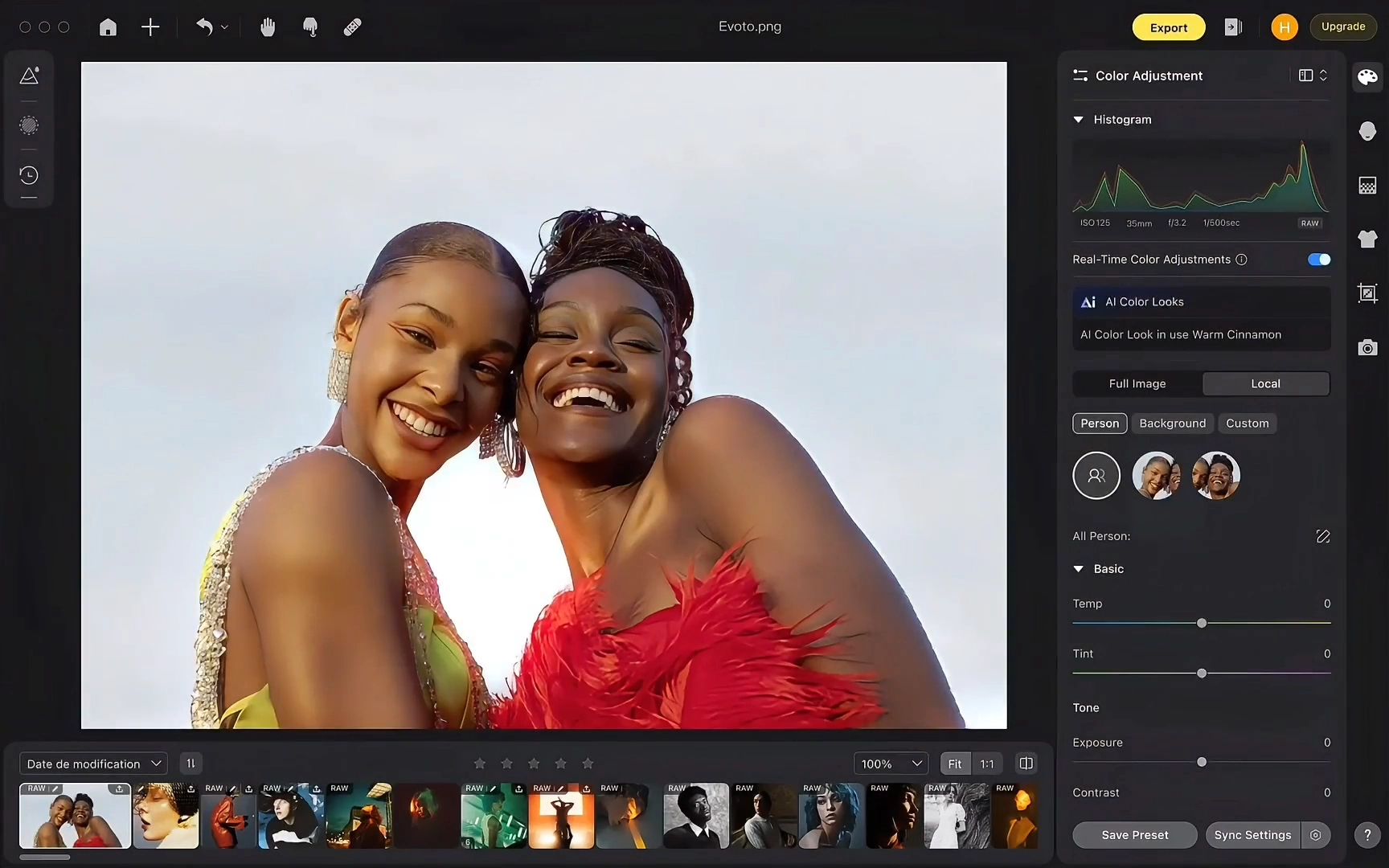Select the liquify finger tool
Viewport: 1389px width, 868px height.
[x=310, y=27]
